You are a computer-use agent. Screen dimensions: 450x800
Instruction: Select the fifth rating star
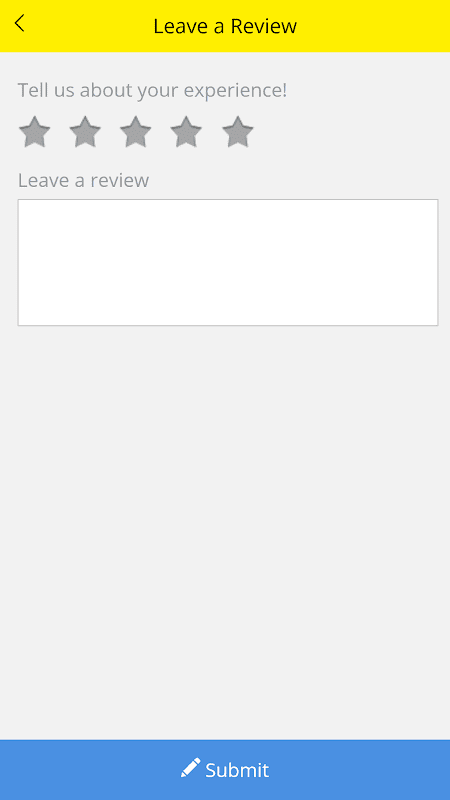tap(238, 132)
